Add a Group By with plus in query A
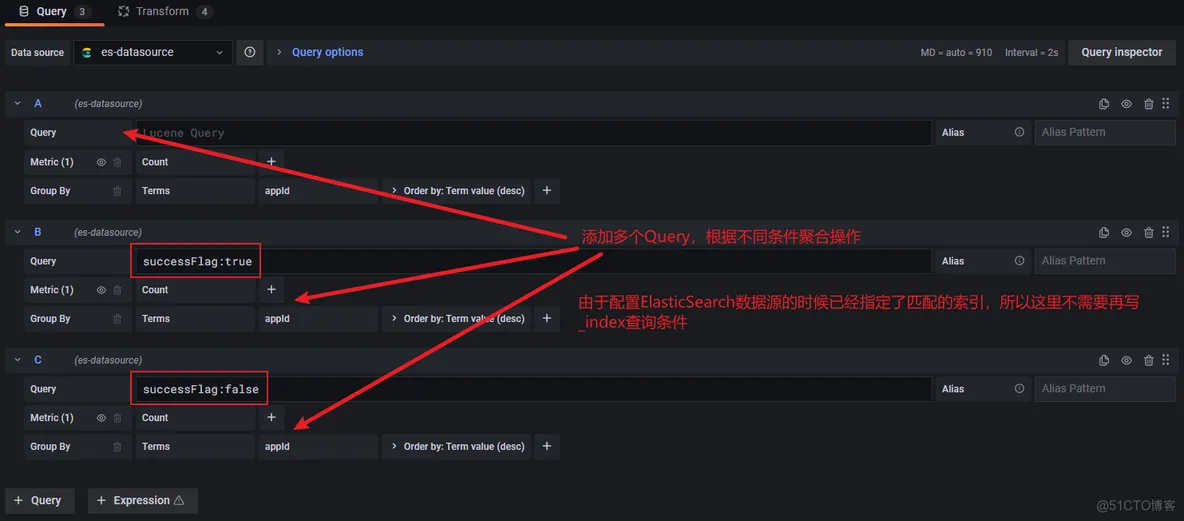Screen dimensions: 1184x521 click(547, 191)
